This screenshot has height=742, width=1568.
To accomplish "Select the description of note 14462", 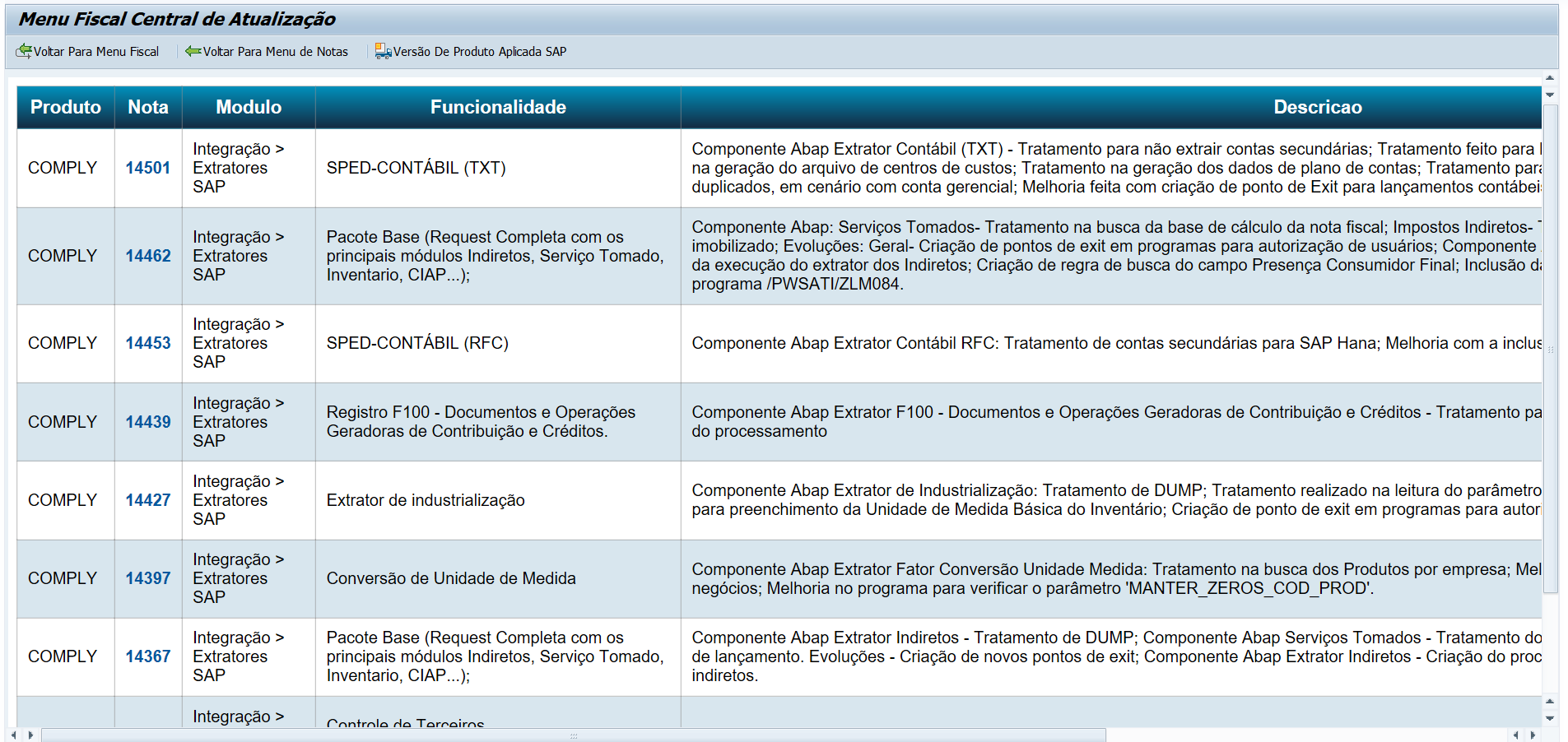I will (1111, 256).
